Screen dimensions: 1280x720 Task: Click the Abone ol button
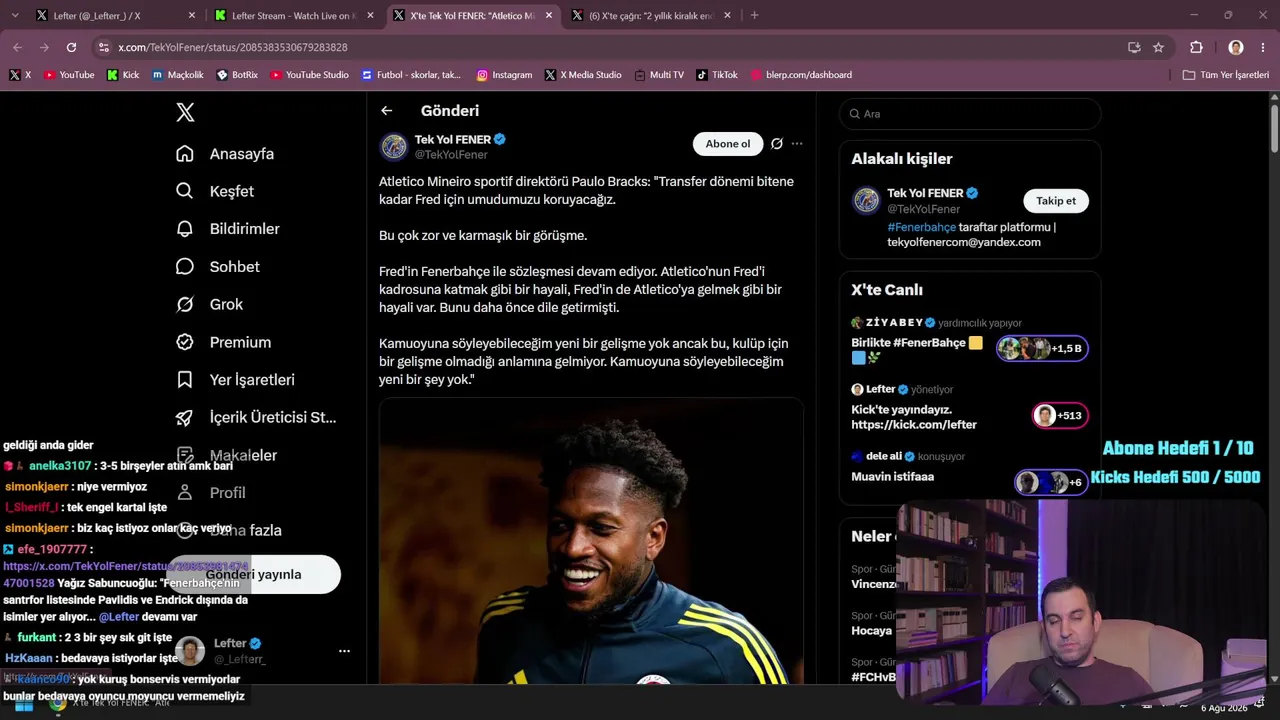click(x=728, y=144)
